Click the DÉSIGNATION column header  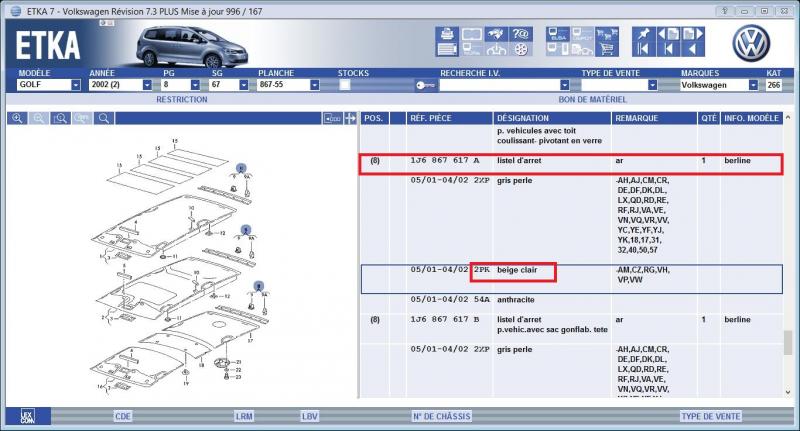(552, 118)
